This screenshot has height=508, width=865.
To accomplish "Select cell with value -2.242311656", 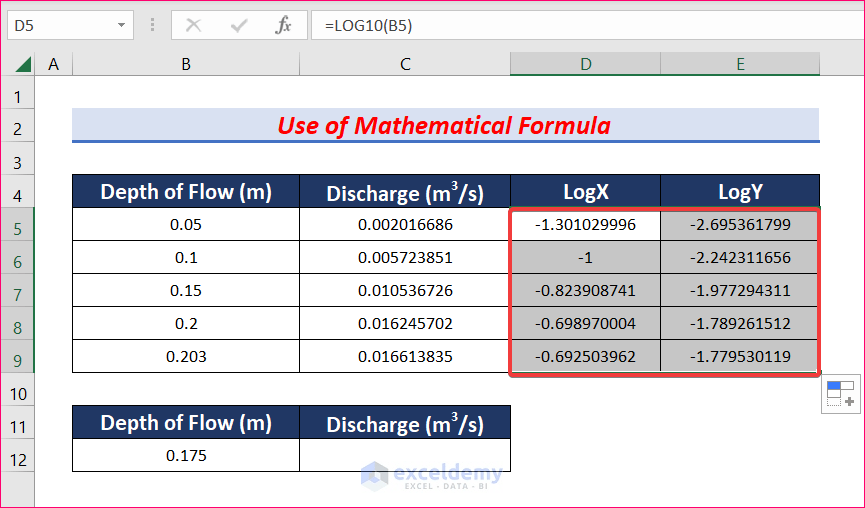I will [x=740, y=258].
